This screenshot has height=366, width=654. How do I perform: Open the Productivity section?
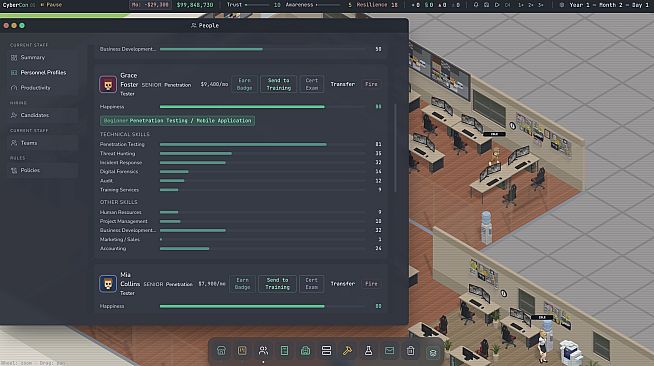point(42,88)
